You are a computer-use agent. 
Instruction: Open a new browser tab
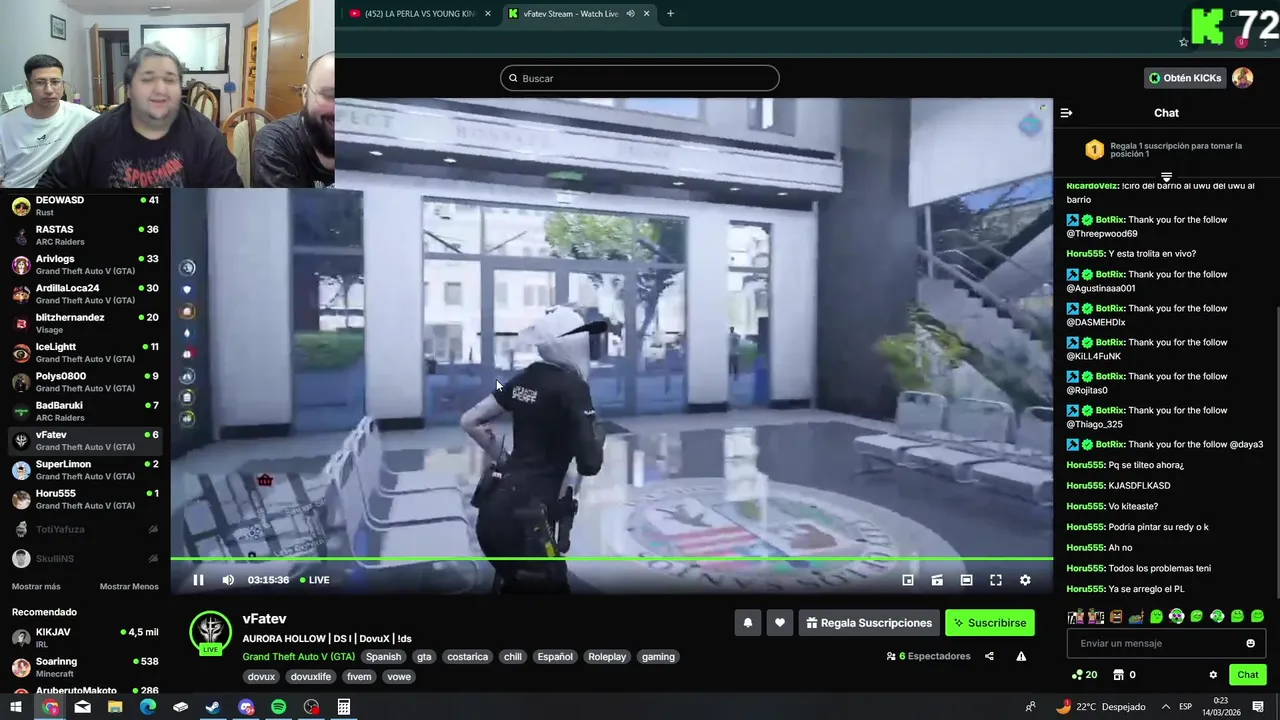(x=670, y=14)
